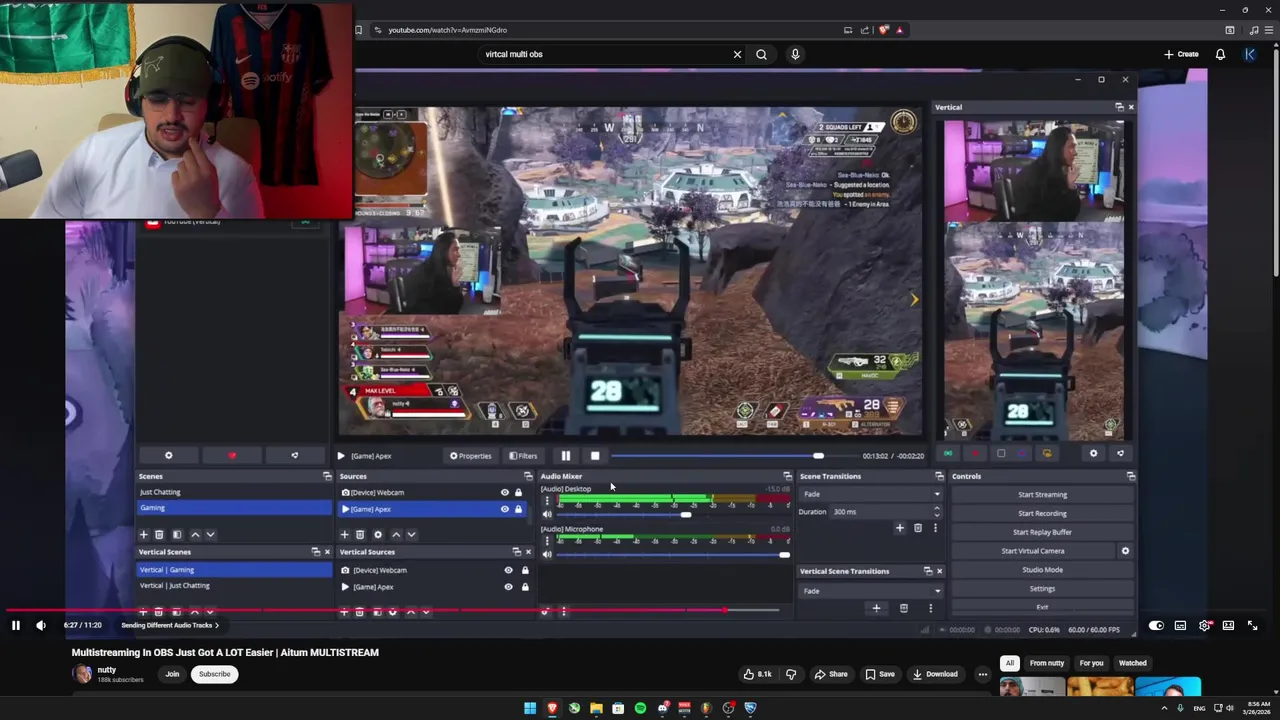Open YouTube subtitles/captions button
The width and height of the screenshot is (1280, 720).
[x=1180, y=625]
